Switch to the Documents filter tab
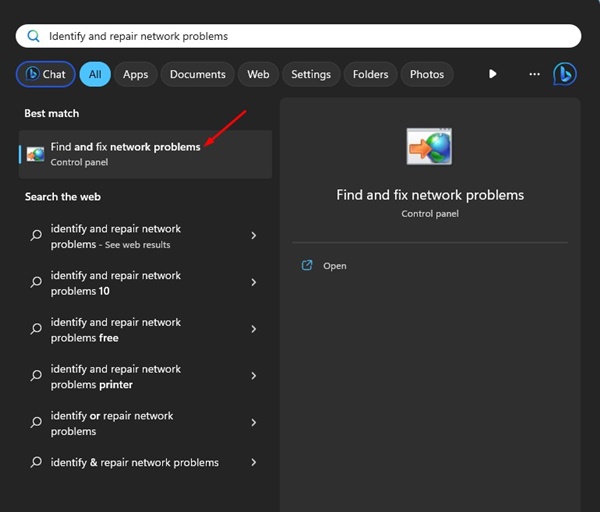This screenshot has height=512, width=600. [197, 74]
